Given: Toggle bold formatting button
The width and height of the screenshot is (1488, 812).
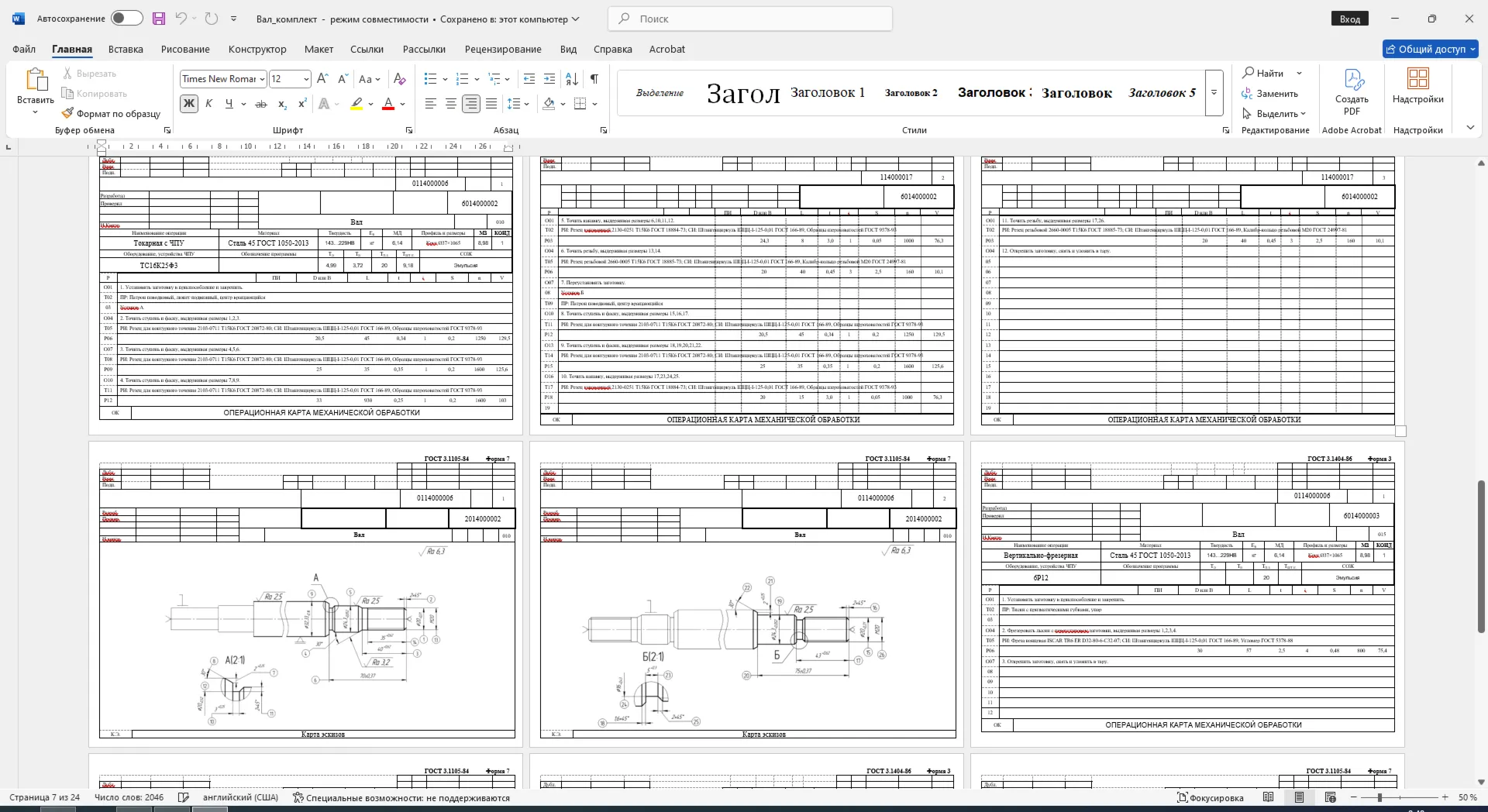Looking at the screenshot, I should click(188, 103).
